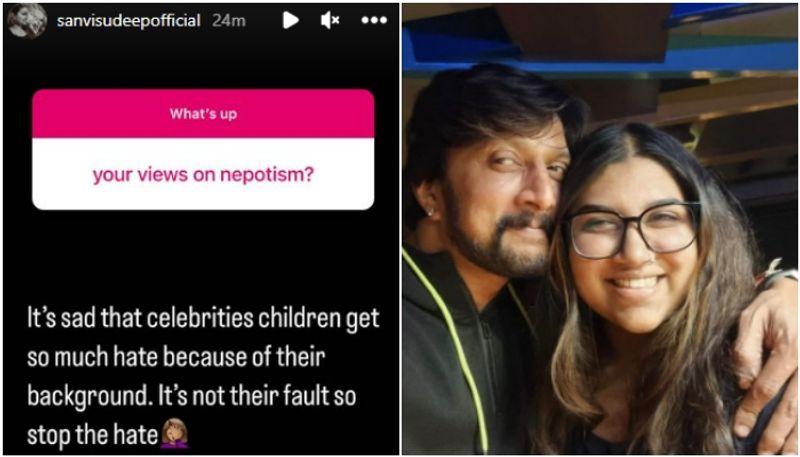Viewport: 800px width, 457px height.
Task: Play the story with the play icon
Action: pyautogui.click(x=290, y=20)
